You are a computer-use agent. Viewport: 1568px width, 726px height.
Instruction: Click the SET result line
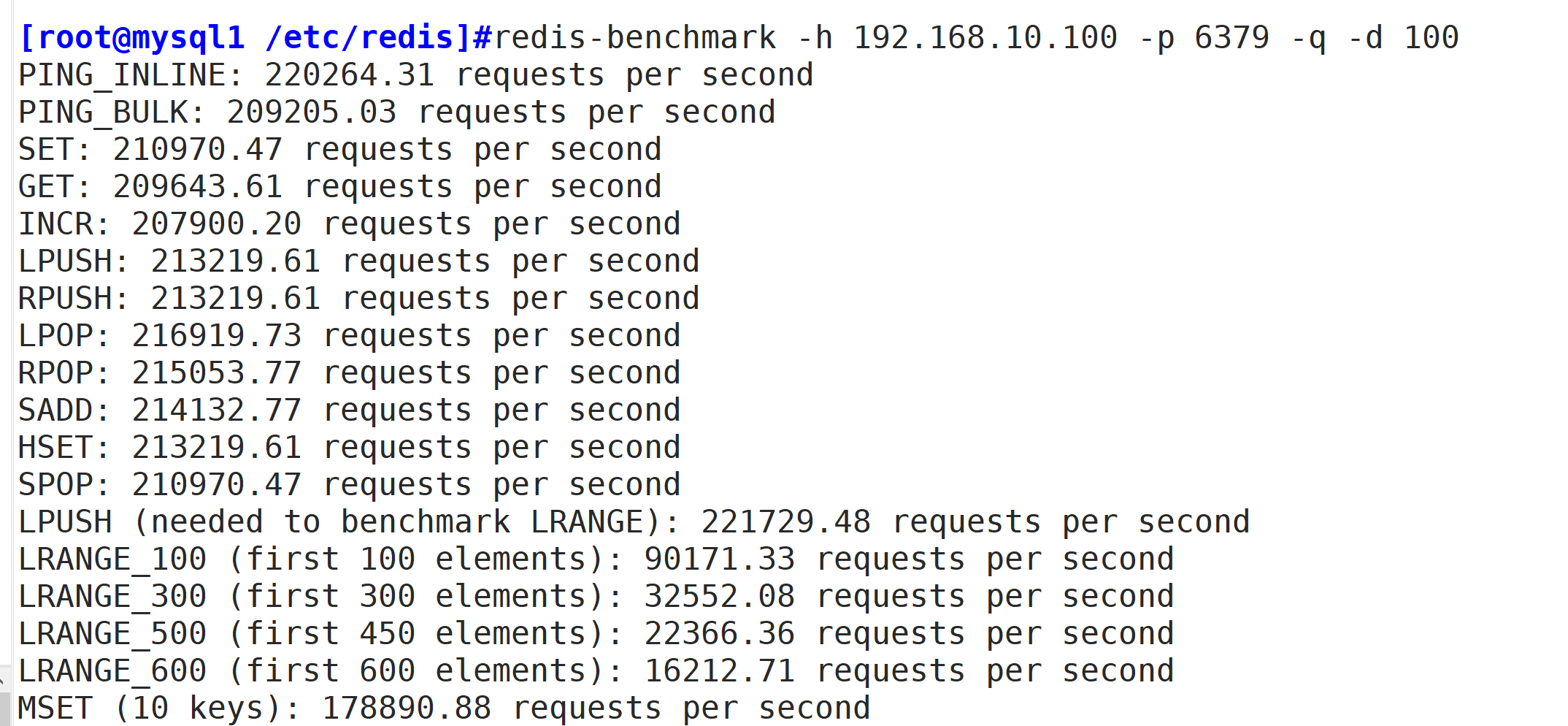[340, 150]
